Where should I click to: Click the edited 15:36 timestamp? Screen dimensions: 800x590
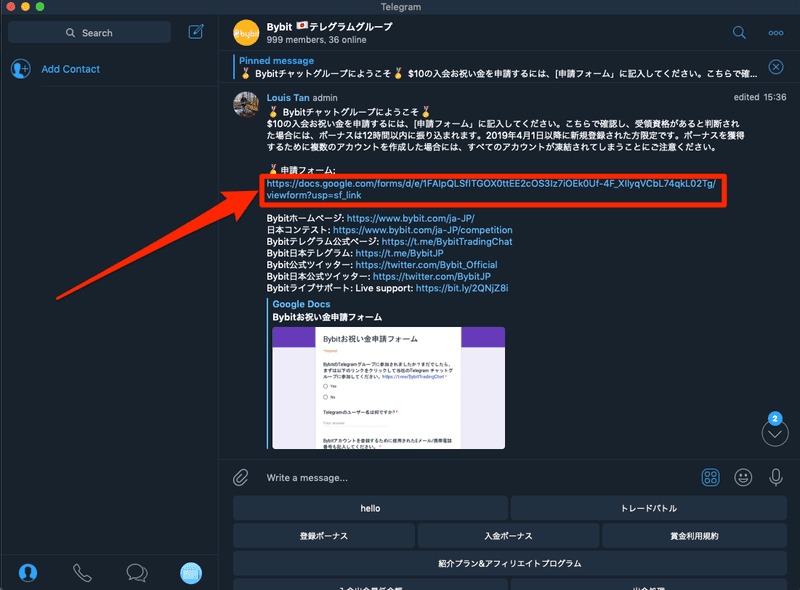760,97
